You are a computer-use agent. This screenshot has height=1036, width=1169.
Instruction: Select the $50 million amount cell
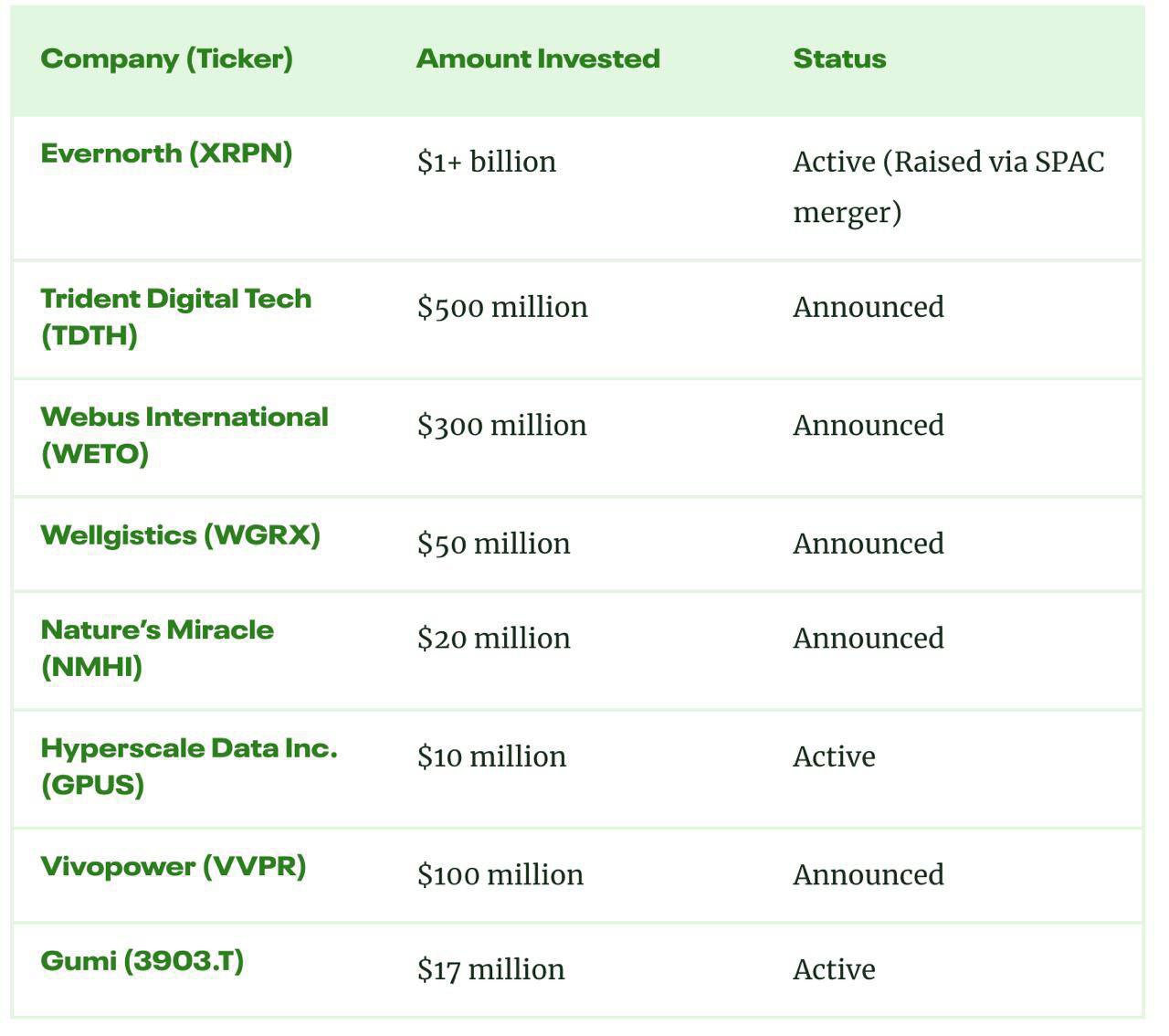point(493,544)
